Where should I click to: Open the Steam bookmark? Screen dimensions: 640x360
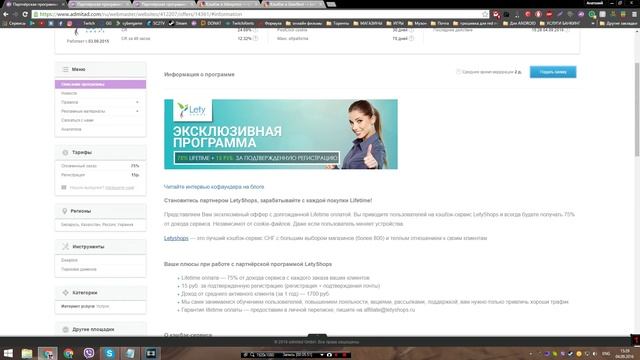tap(178, 23)
